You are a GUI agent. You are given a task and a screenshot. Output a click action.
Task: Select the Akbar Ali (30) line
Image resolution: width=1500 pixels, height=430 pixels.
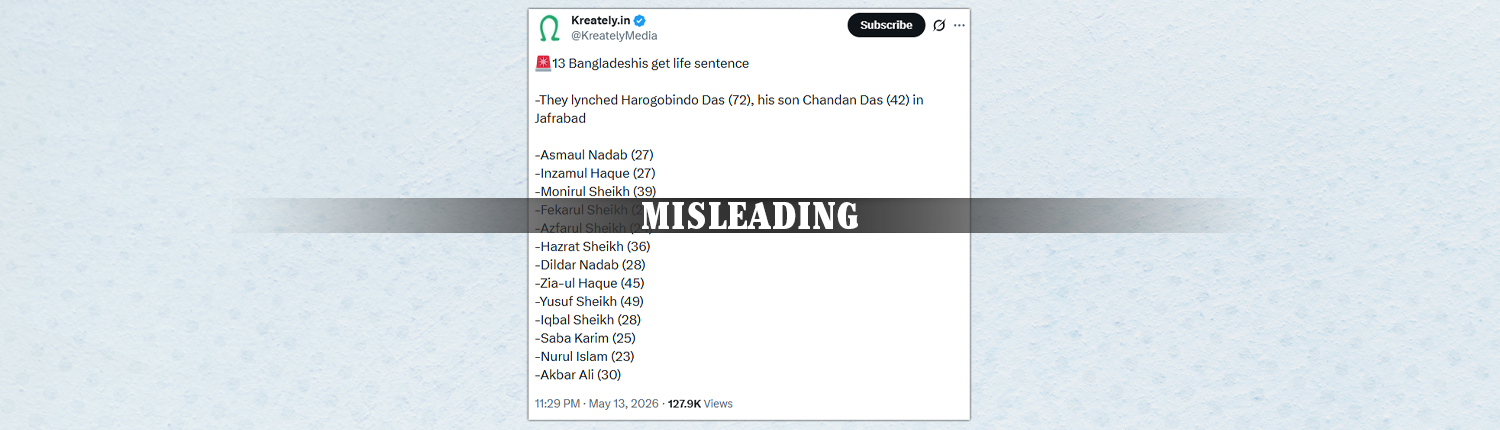(x=578, y=375)
